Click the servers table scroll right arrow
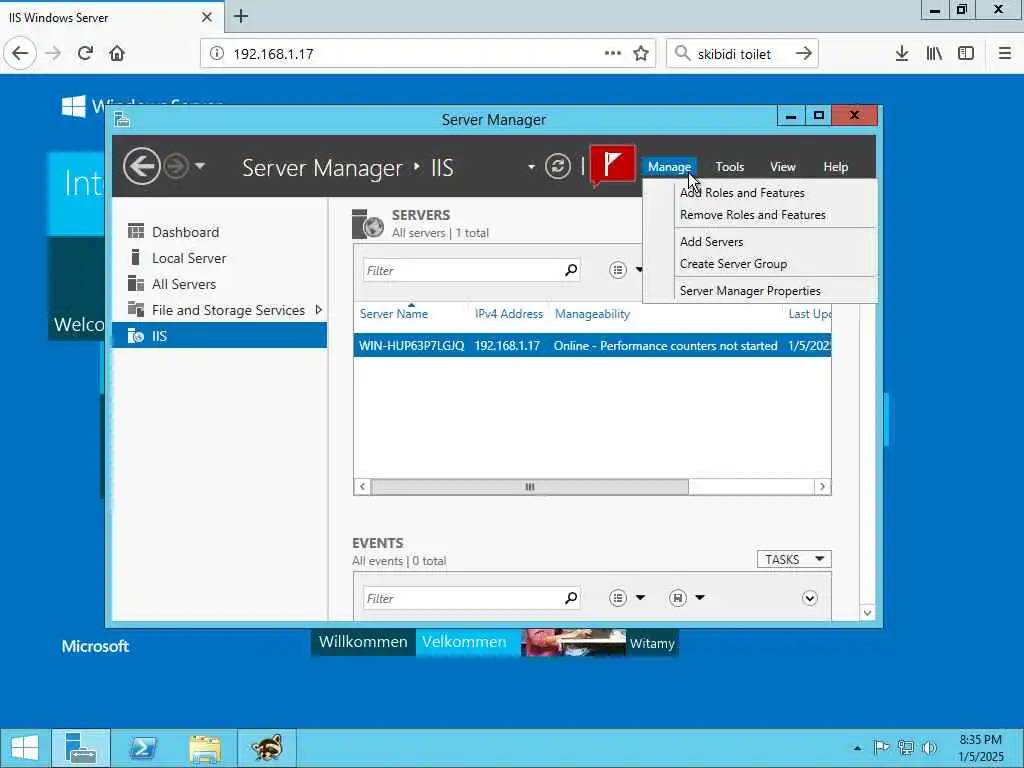Screen dimensions: 1024x768 [x=822, y=487]
